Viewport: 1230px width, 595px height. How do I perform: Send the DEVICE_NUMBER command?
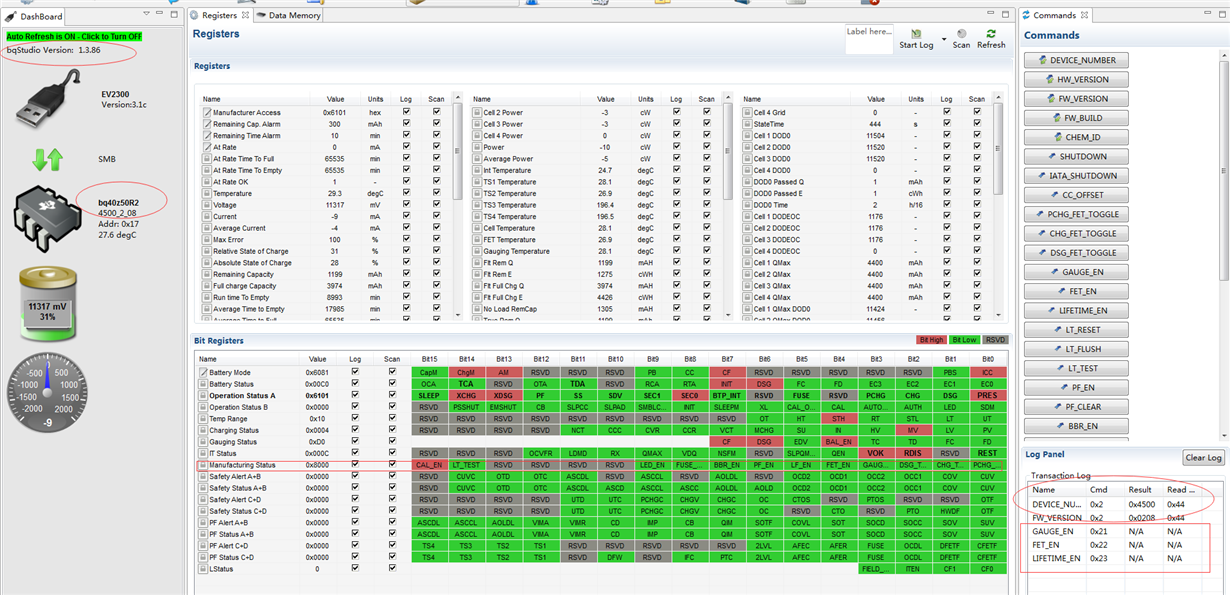click(1076, 60)
